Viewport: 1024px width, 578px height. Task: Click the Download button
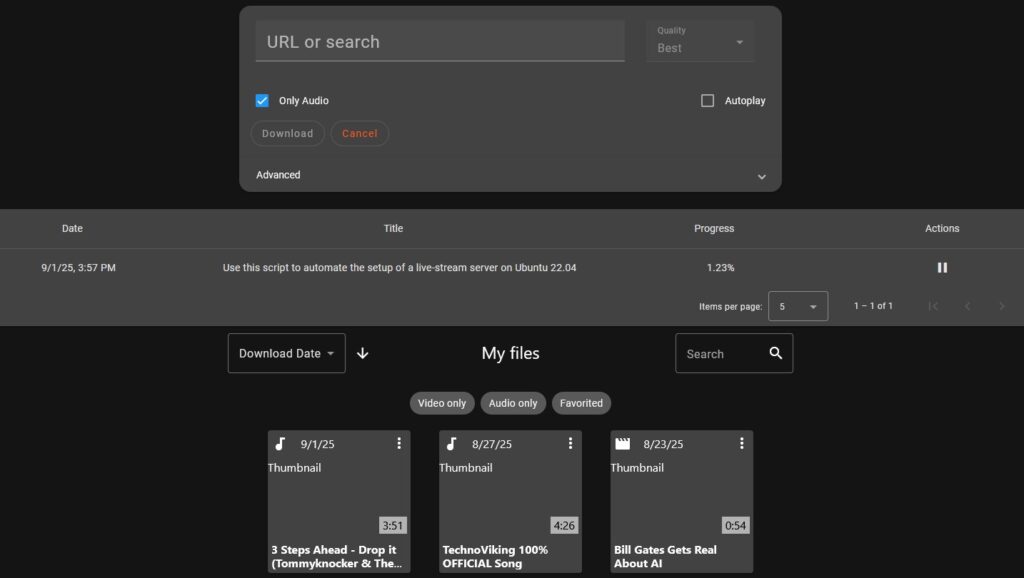287,133
